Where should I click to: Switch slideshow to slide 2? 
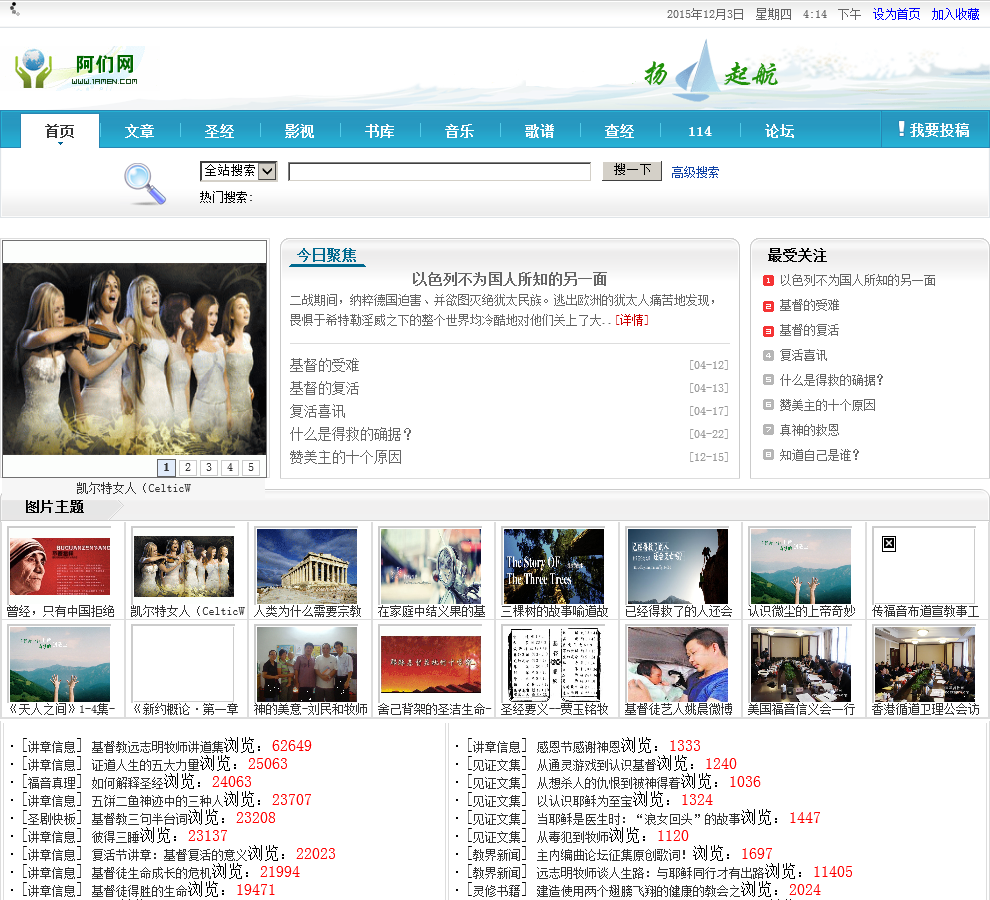[188, 467]
